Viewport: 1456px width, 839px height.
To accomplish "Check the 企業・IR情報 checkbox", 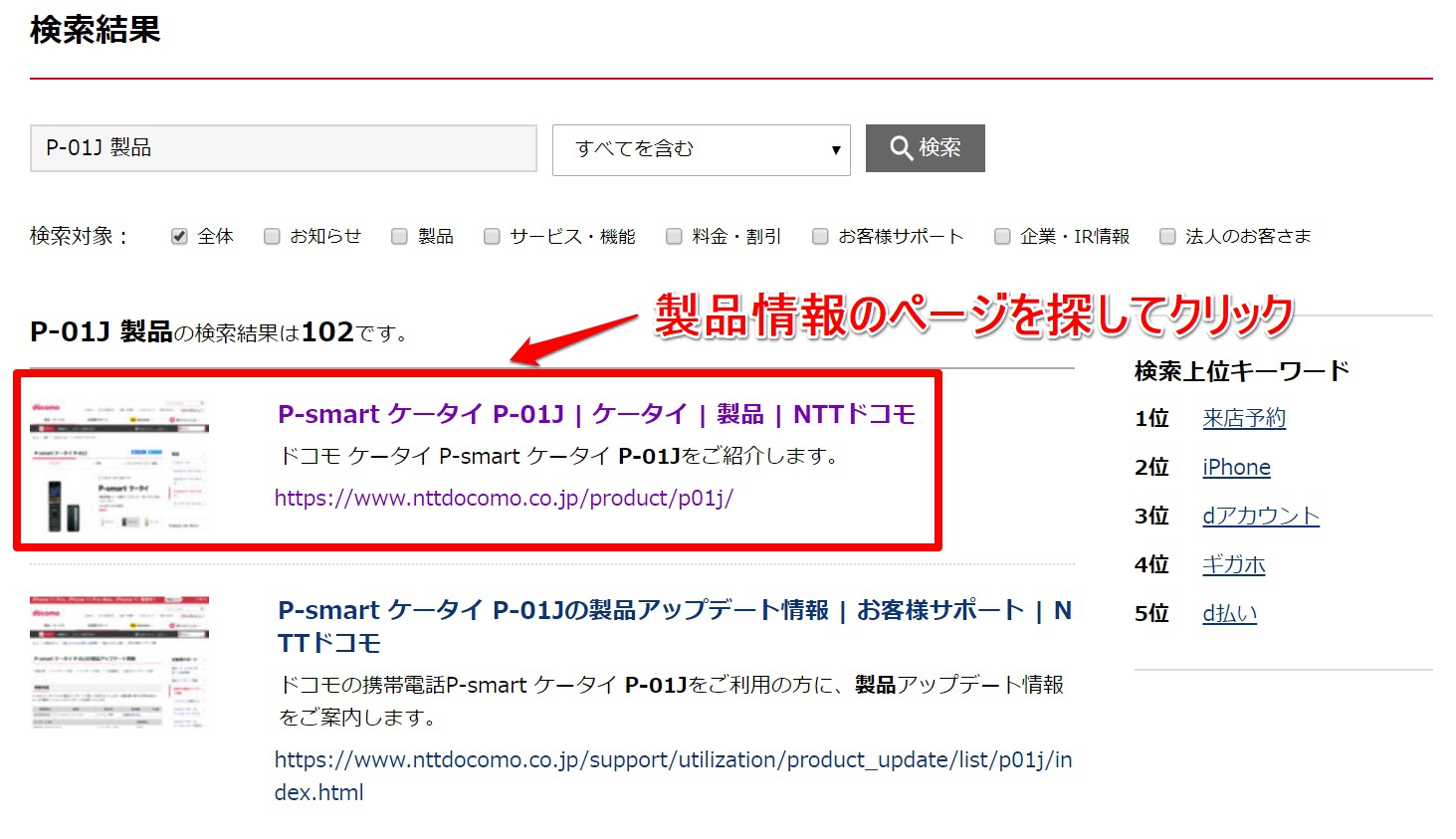I will click(x=1002, y=236).
